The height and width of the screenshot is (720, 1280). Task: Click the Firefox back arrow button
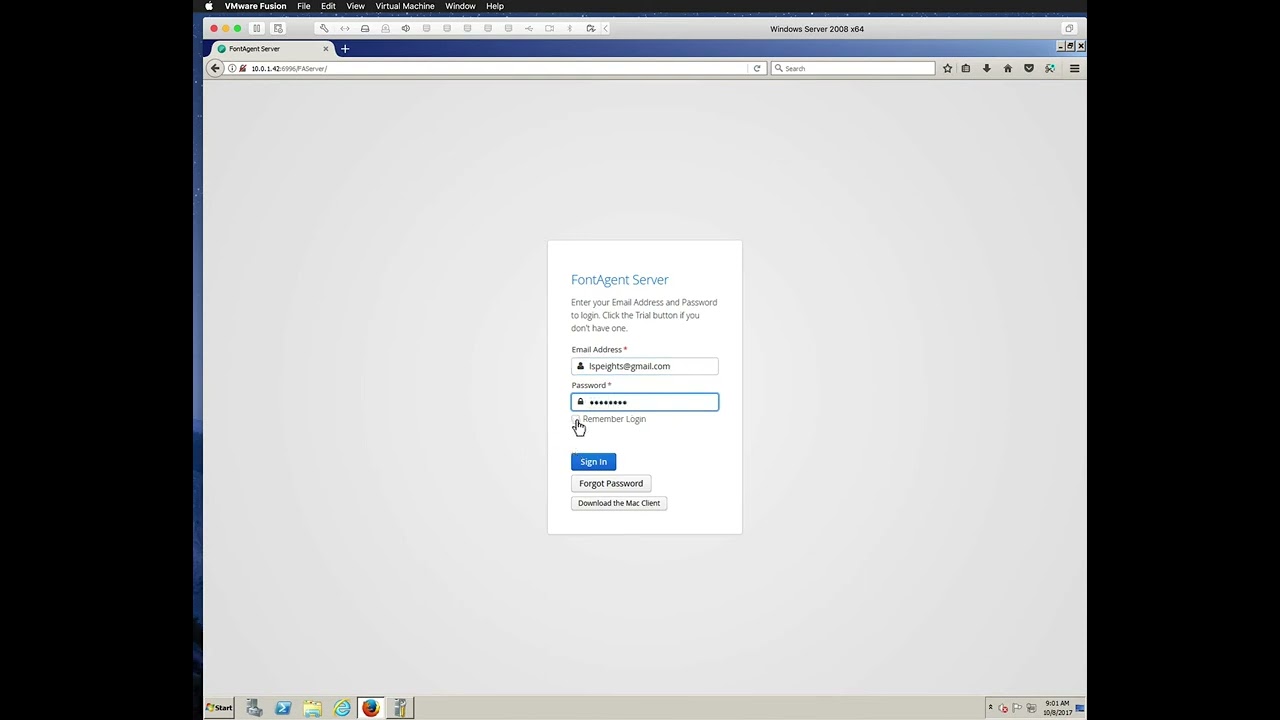click(x=214, y=68)
